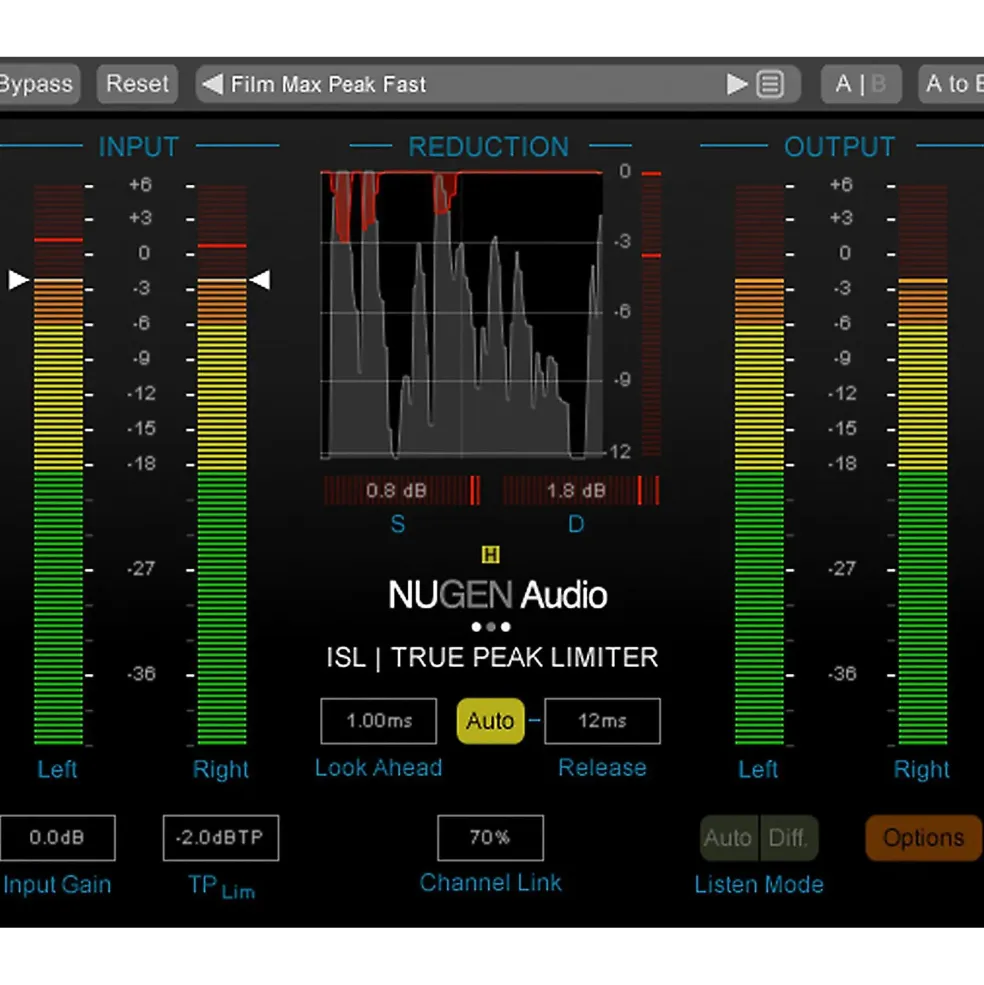Image resolution: width=984 pixels, height=985 pixels.
Task: Click the Right input level meter
Action: [x=222, y=464]
